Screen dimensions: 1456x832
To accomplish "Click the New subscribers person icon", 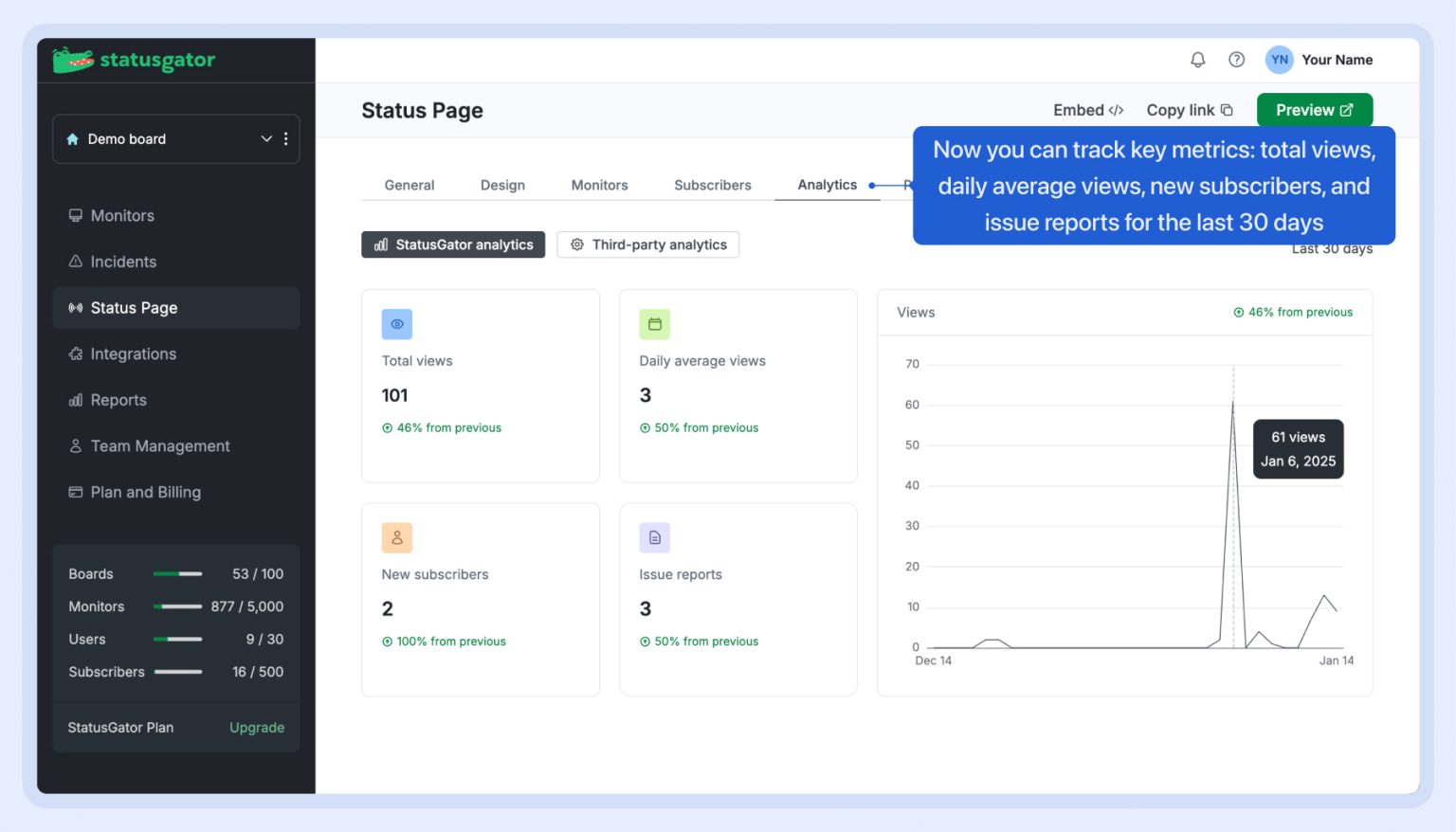I will (397, 537).
